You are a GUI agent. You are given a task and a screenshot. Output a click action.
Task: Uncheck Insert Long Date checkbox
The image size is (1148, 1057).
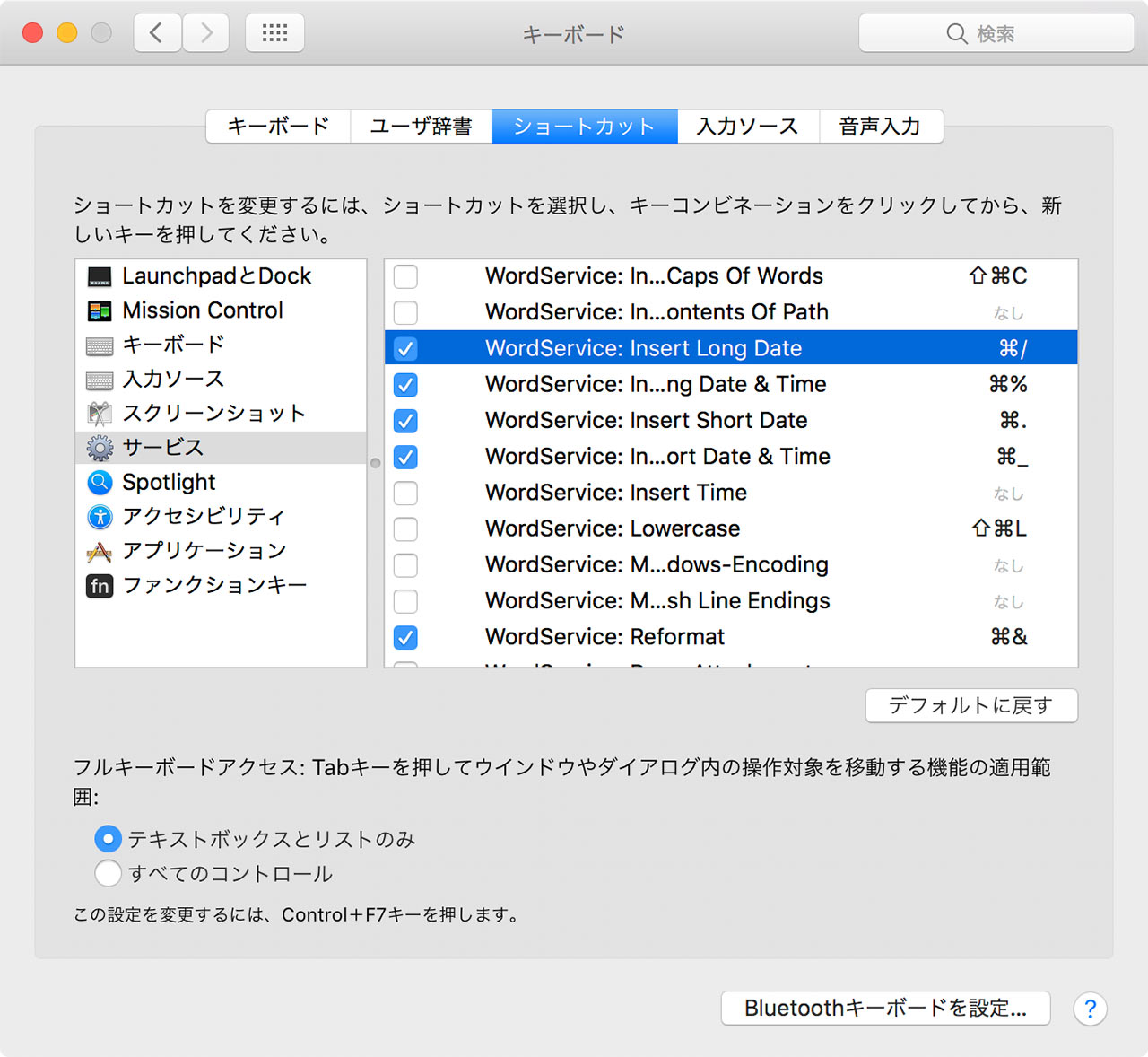405,348
